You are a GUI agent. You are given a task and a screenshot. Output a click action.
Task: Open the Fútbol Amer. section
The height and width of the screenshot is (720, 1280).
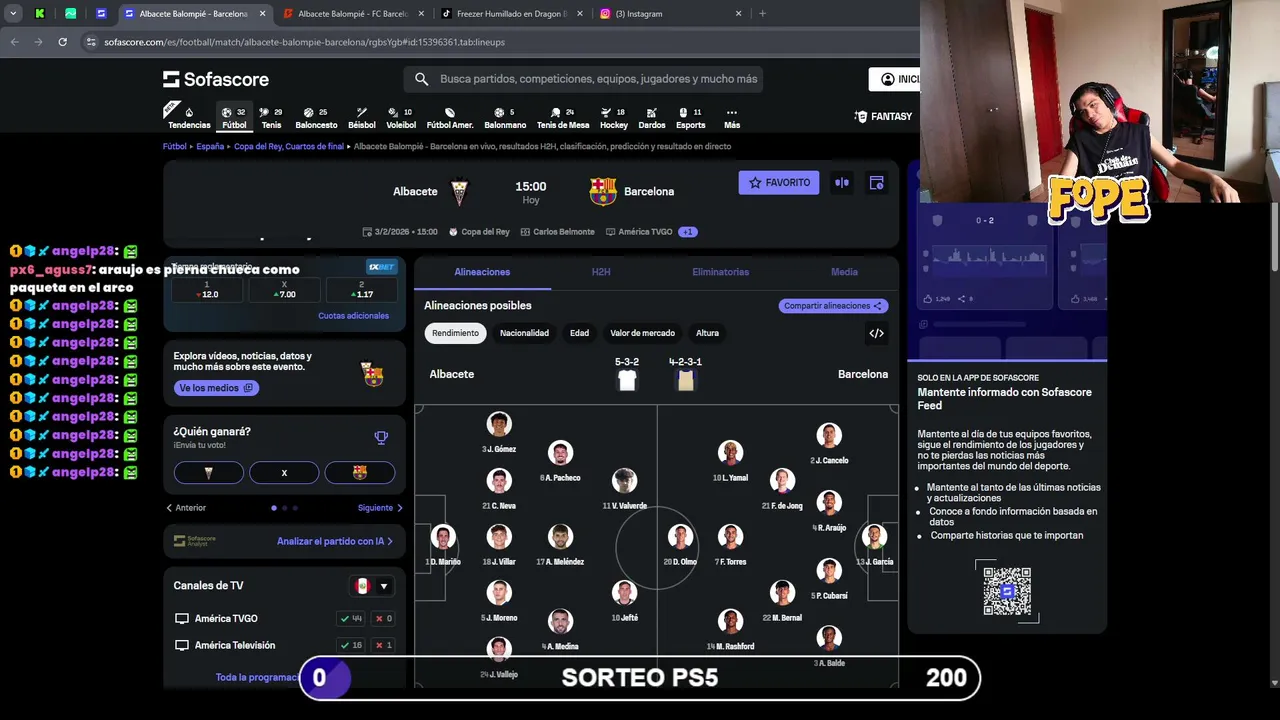pyautogui.click(x=450, y=118)
